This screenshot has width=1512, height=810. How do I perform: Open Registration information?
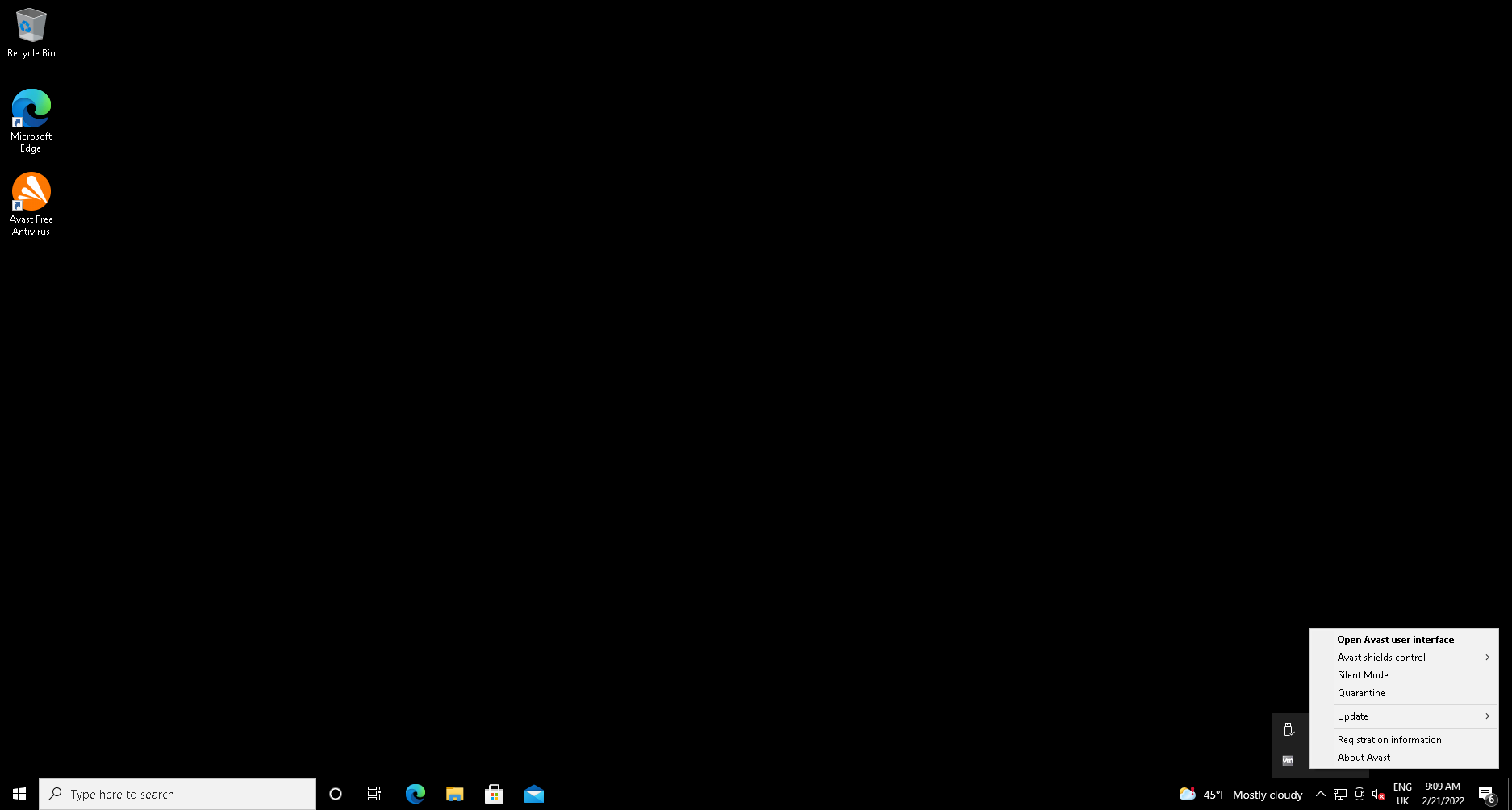(x=1404, y=740)
